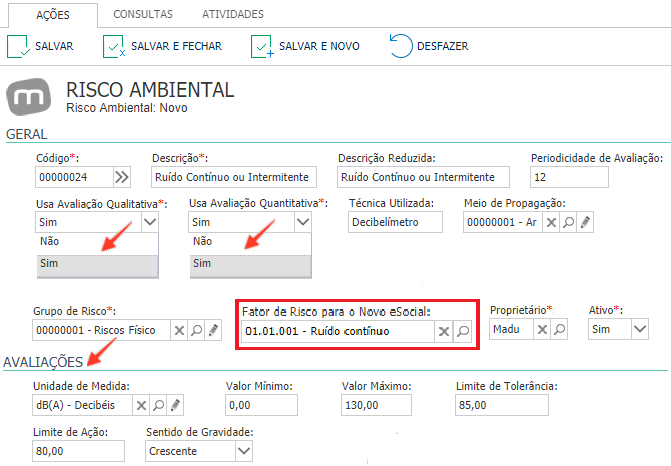
Task: Search Grupo de Risco with magnifier
Action: (x=196, y=330)
